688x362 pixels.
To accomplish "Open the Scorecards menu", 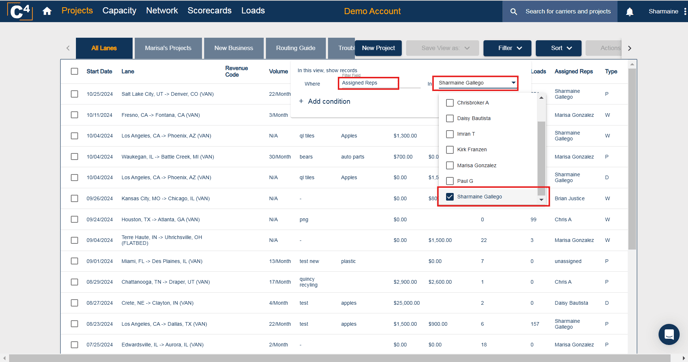I will click(x=209, y=11).
